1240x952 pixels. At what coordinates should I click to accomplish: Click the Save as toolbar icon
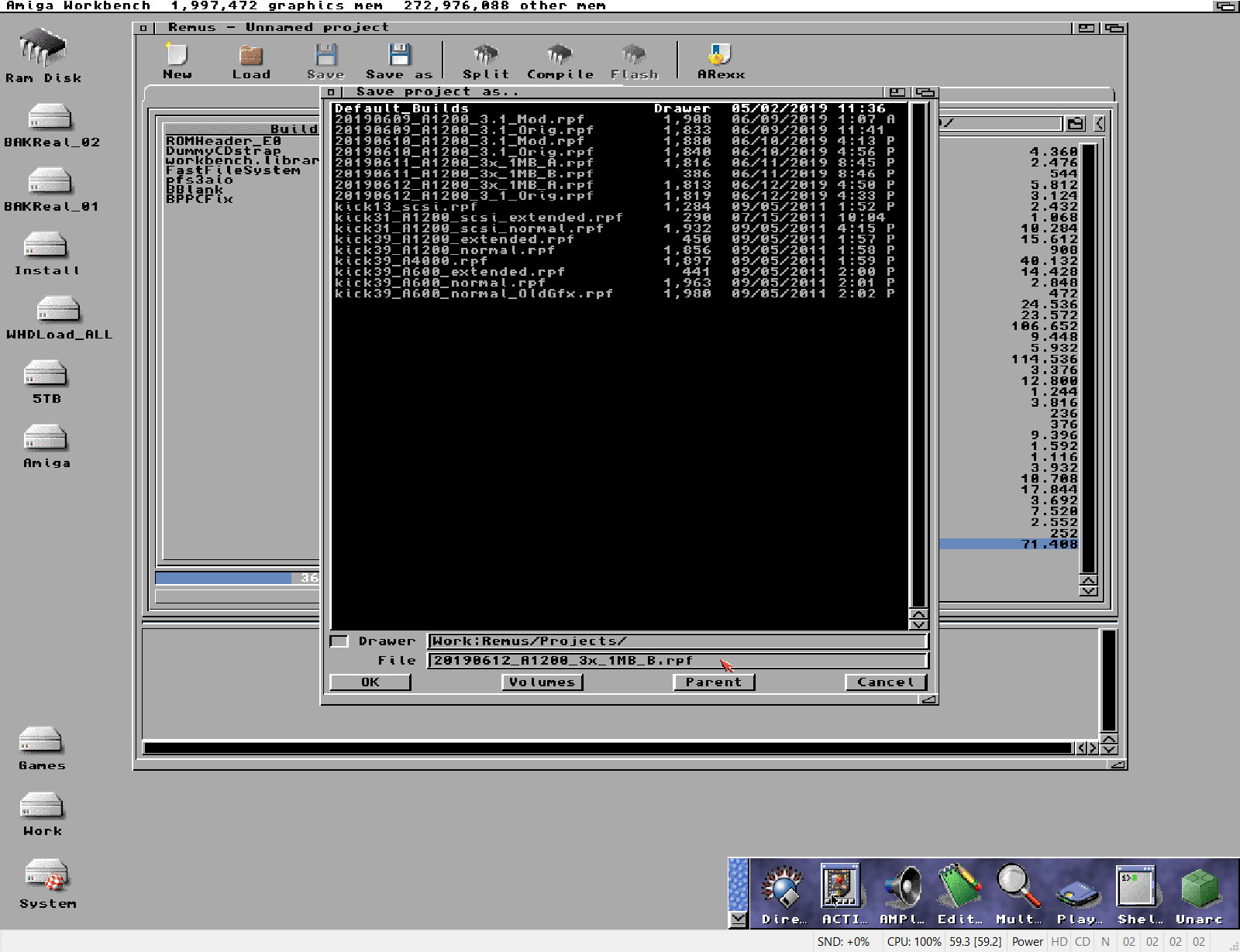(x=399, y=61)
